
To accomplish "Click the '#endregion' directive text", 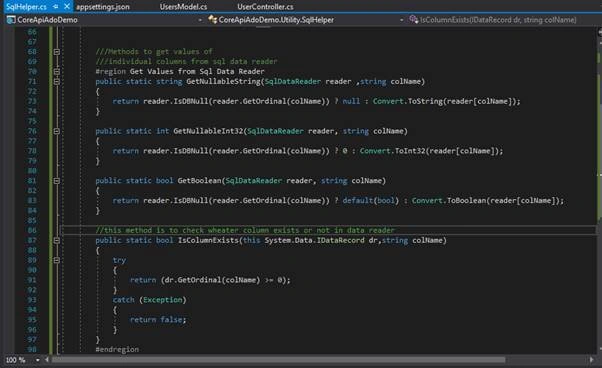I will coord(117,349).
